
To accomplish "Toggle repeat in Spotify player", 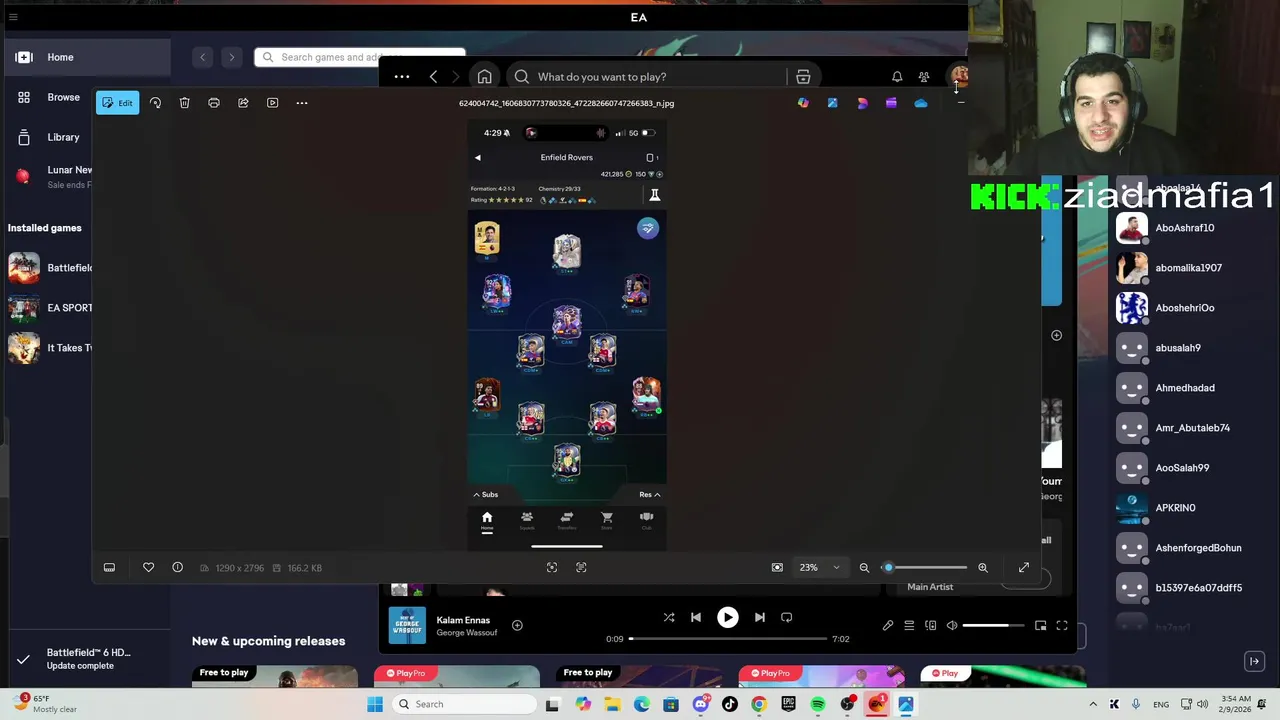I will click(786, 618).
